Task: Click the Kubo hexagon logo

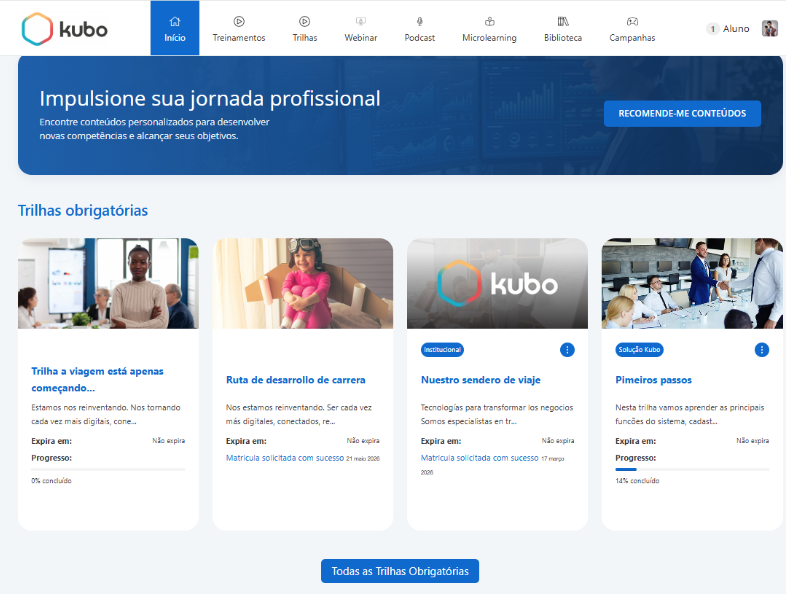Action: pos(37,29)
